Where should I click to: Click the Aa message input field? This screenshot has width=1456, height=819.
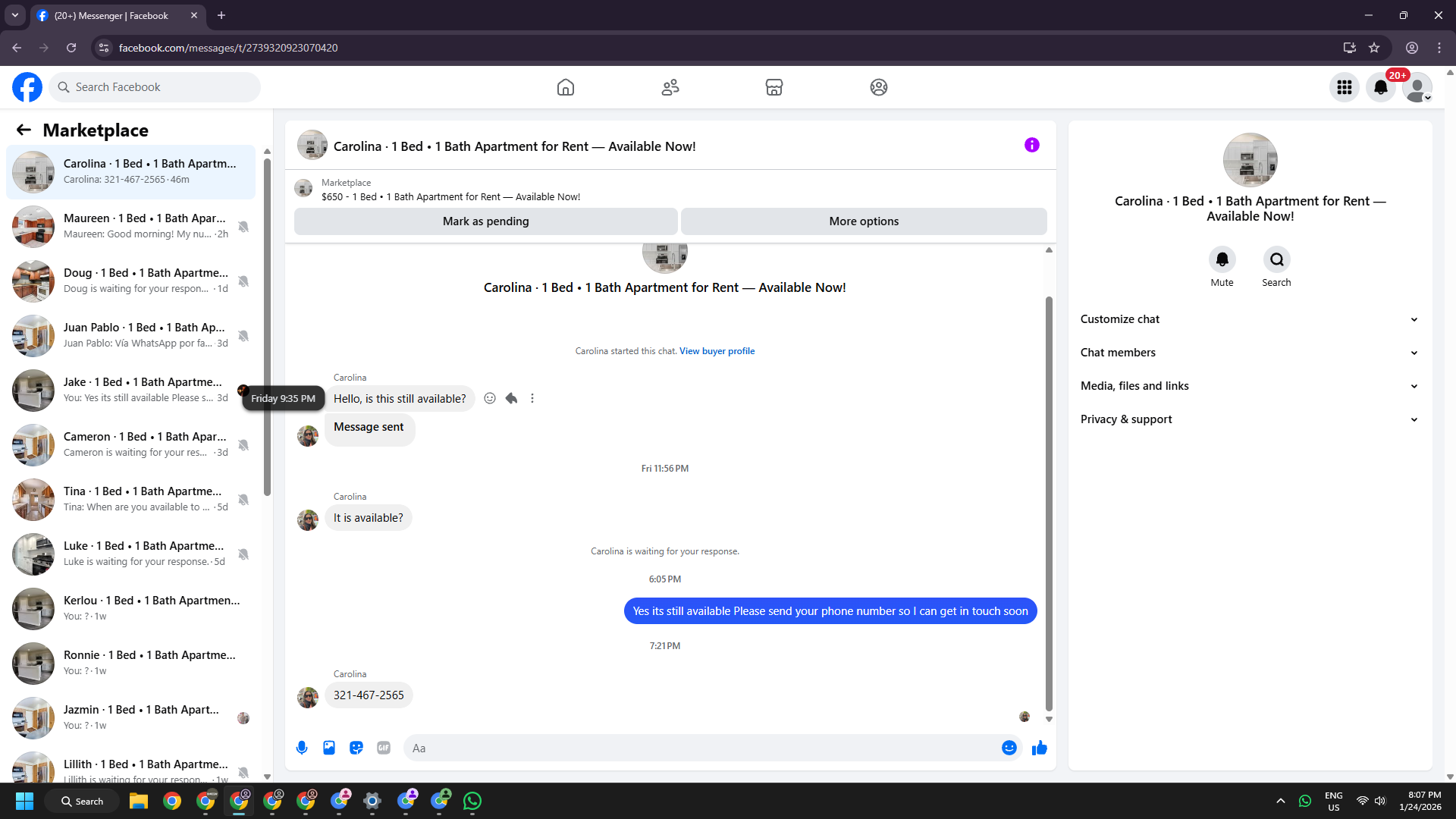pyautogui.click(x=701, y=748)
